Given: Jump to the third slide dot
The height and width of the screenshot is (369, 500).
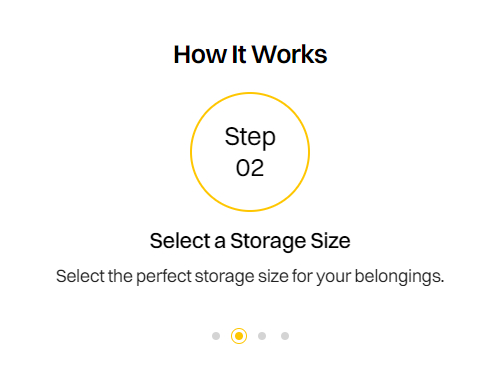Looking at the screenshot, I should click(262, 336).
